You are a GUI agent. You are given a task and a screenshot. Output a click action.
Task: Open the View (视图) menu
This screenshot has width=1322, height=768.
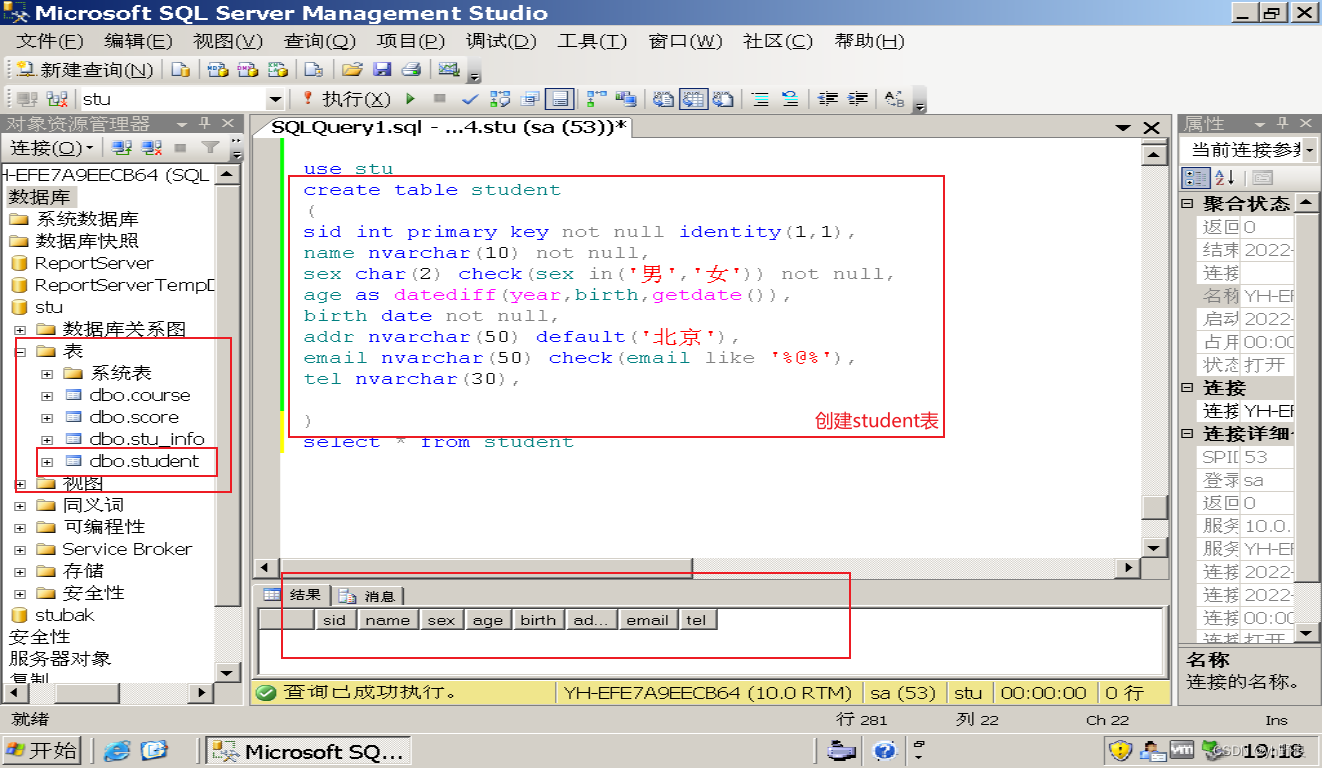point(228,41)
